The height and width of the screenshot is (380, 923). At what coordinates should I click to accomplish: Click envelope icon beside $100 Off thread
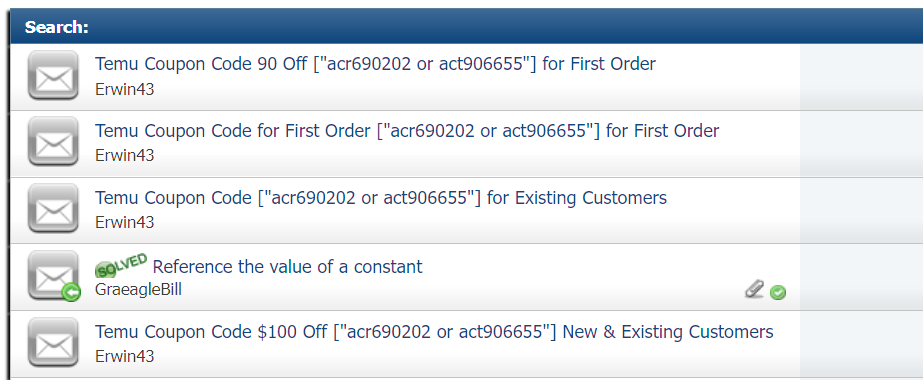[x=53, y=342]
